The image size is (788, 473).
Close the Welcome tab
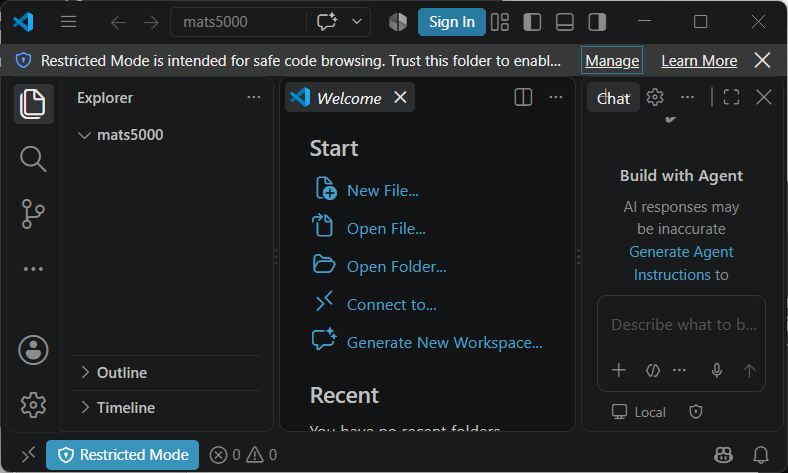(400, 97)
